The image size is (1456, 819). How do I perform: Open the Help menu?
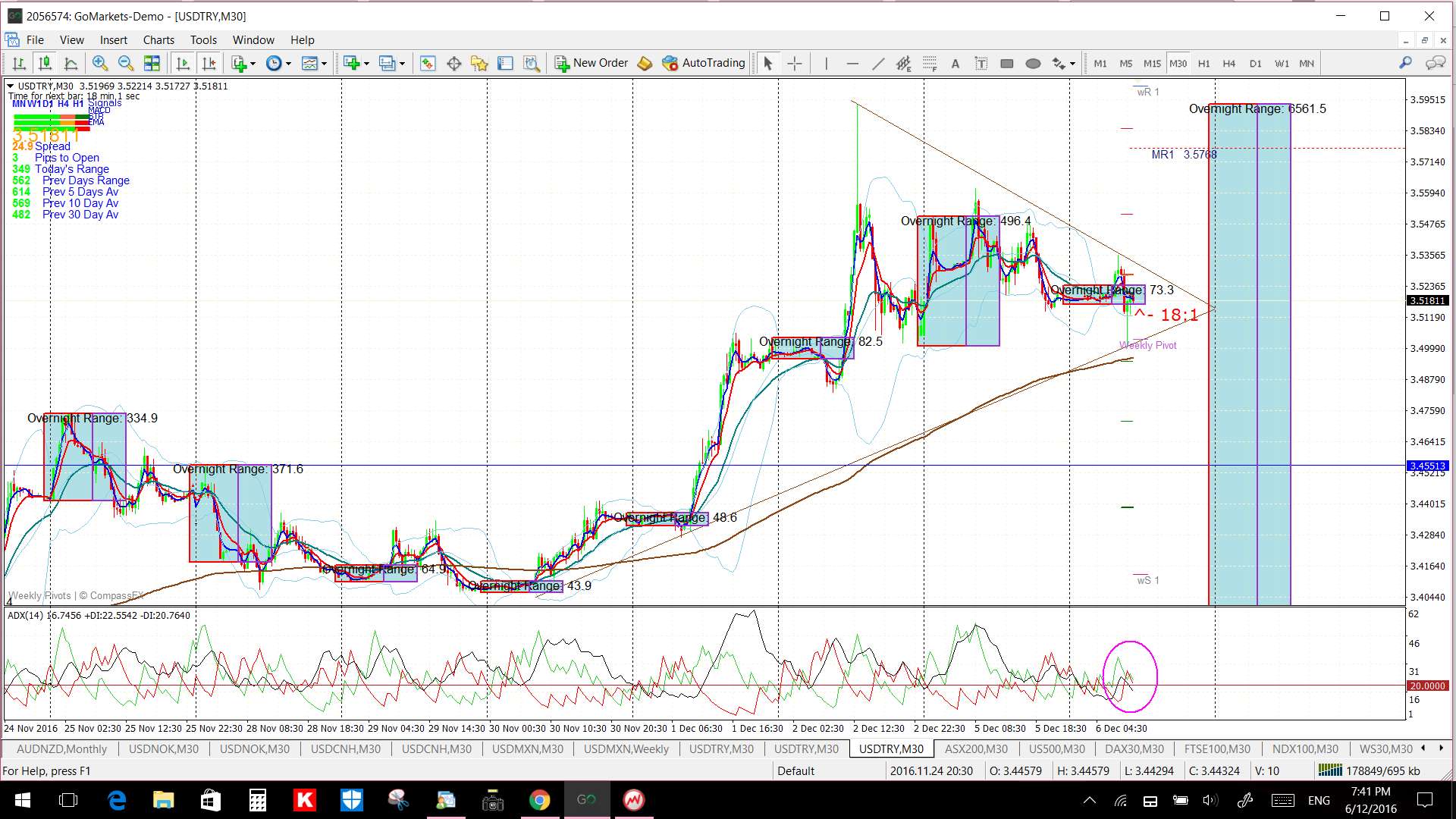tap(302, 40)
